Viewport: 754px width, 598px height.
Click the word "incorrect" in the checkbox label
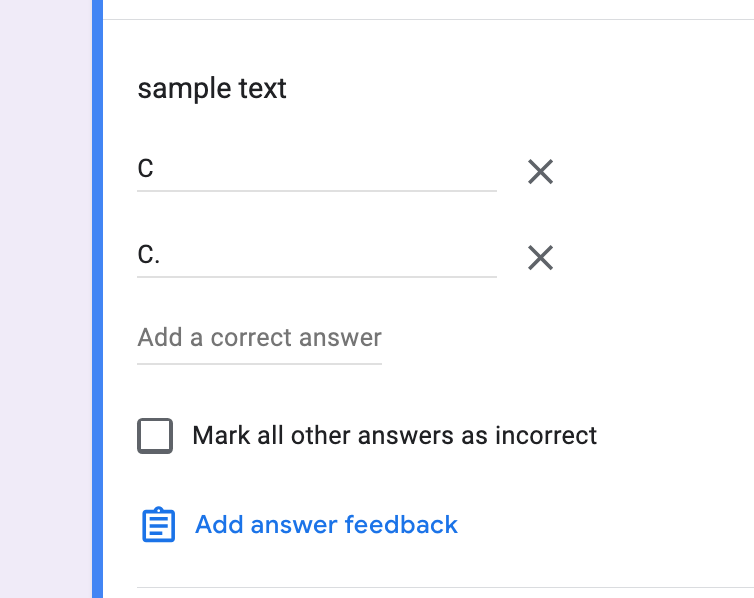(546, 436)
